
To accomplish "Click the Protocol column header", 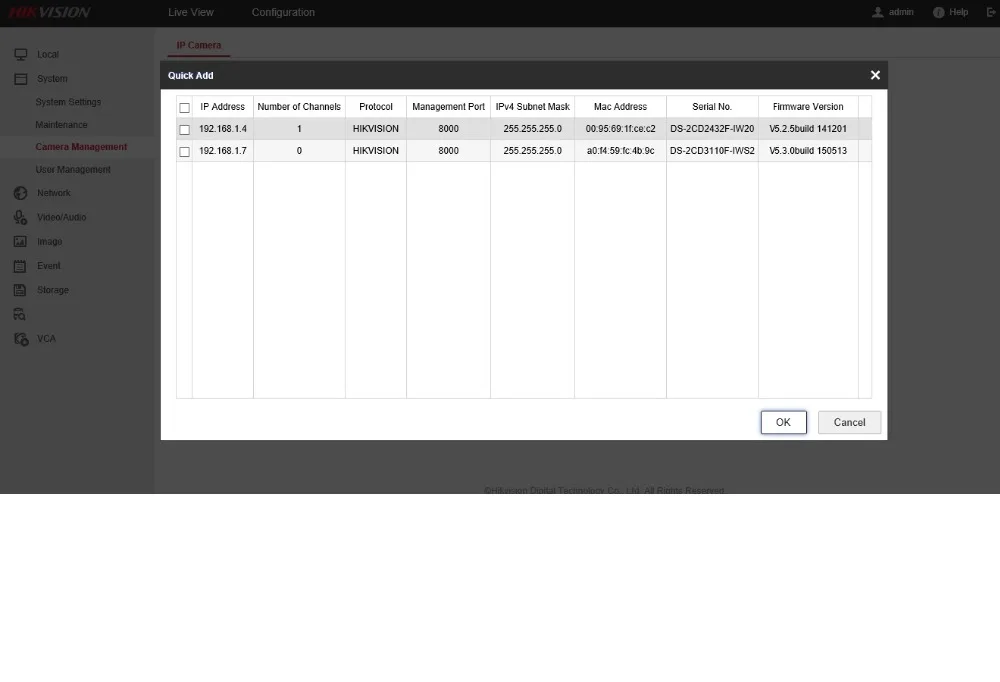I will pyautogui.click(x=376, y=107).
